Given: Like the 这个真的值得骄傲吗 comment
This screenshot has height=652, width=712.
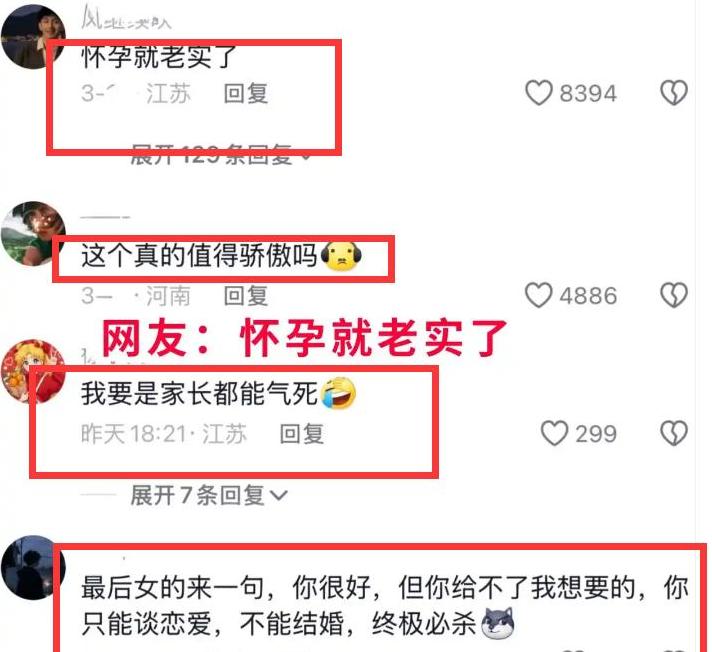Looking at the screenshot, I should 539,295.
